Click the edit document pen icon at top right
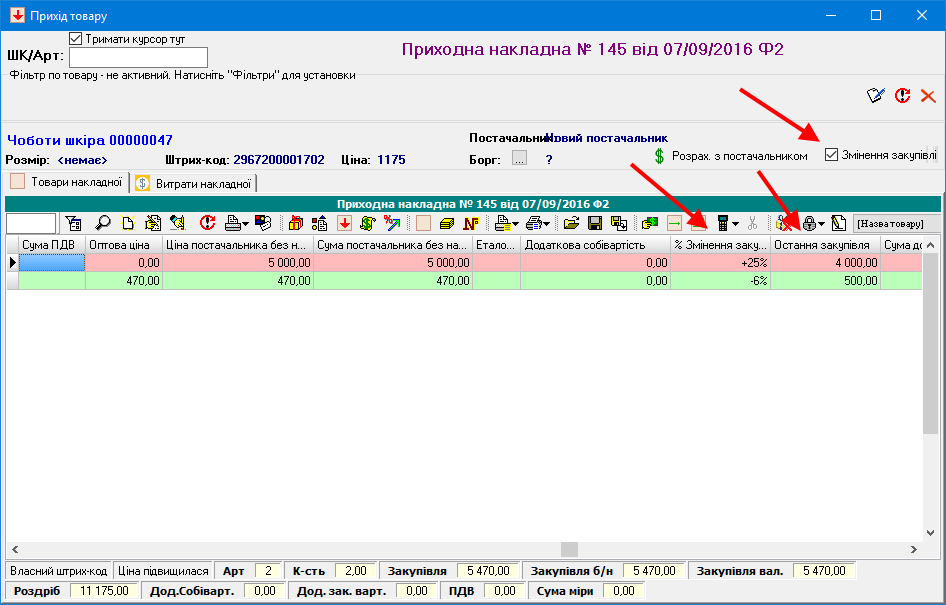This screenshot has height=605, width=946. [x=876, y=96]
